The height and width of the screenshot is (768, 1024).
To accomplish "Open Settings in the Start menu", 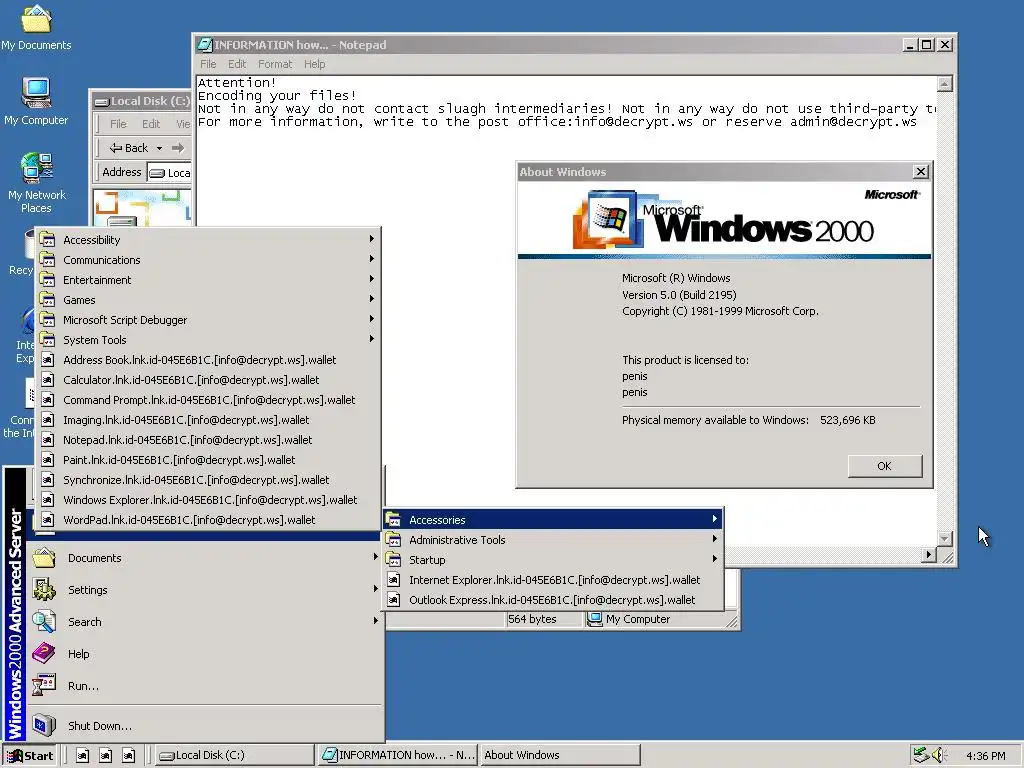I will pyautogui.click(x=206, y=590).
